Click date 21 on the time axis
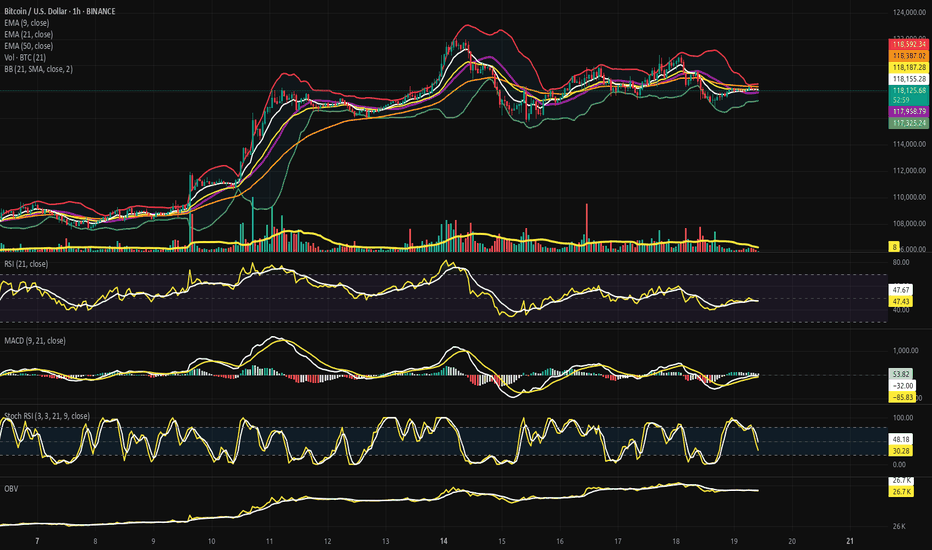 [850, 541]
